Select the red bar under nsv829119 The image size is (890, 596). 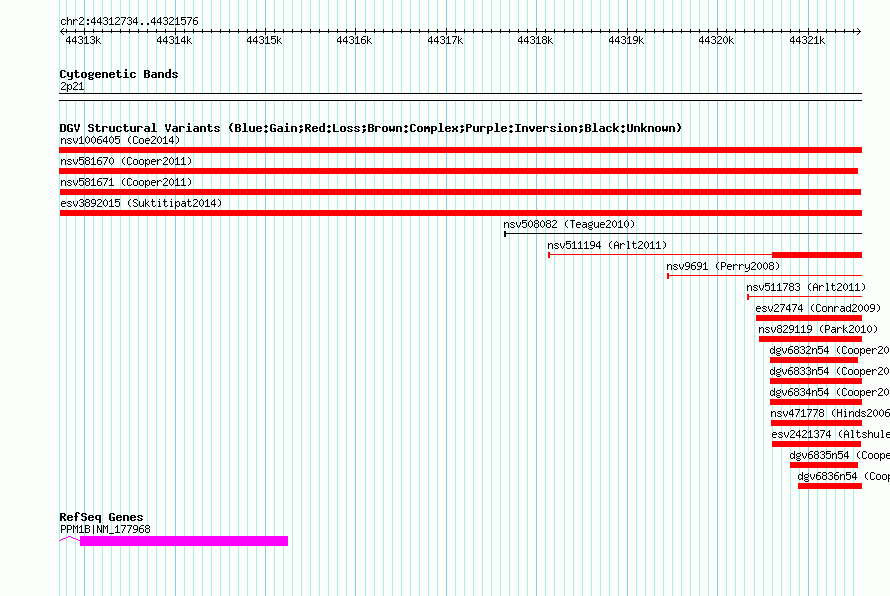(811, 339)
